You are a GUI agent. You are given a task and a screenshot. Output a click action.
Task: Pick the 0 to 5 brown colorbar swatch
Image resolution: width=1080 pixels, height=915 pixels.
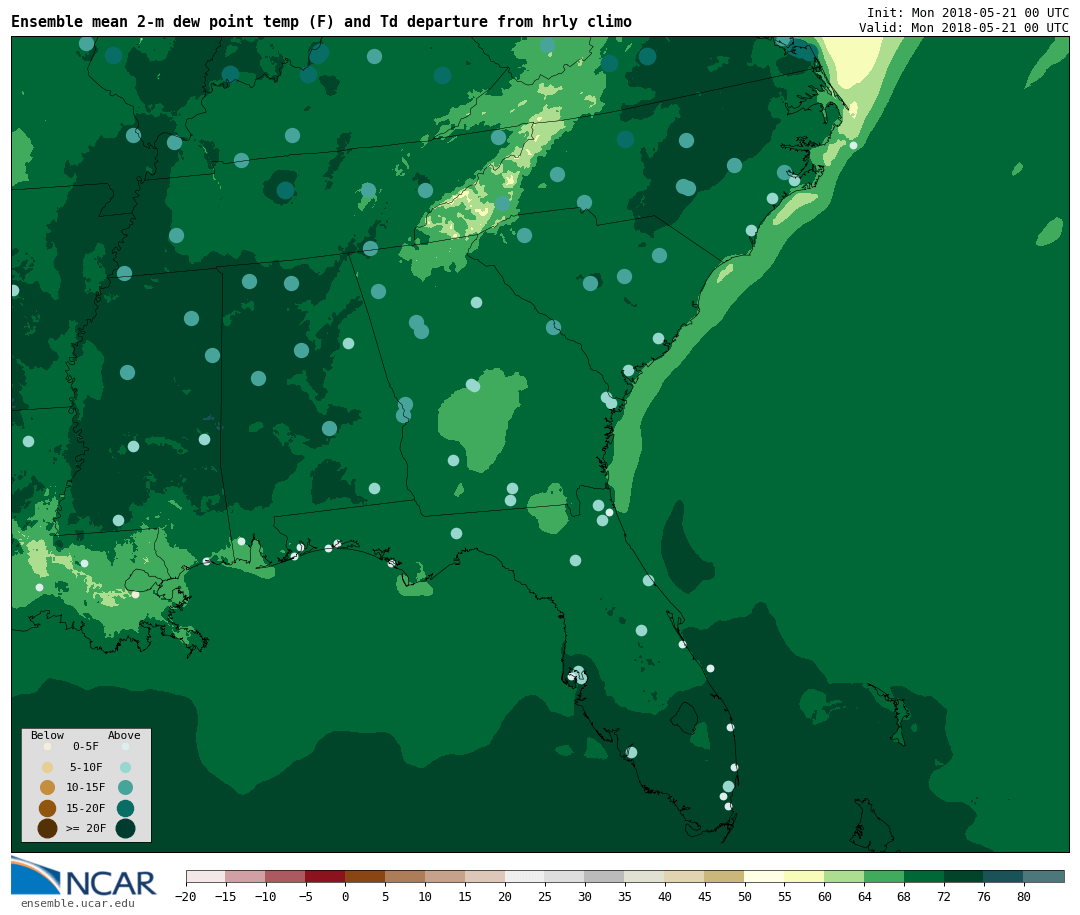365,876
